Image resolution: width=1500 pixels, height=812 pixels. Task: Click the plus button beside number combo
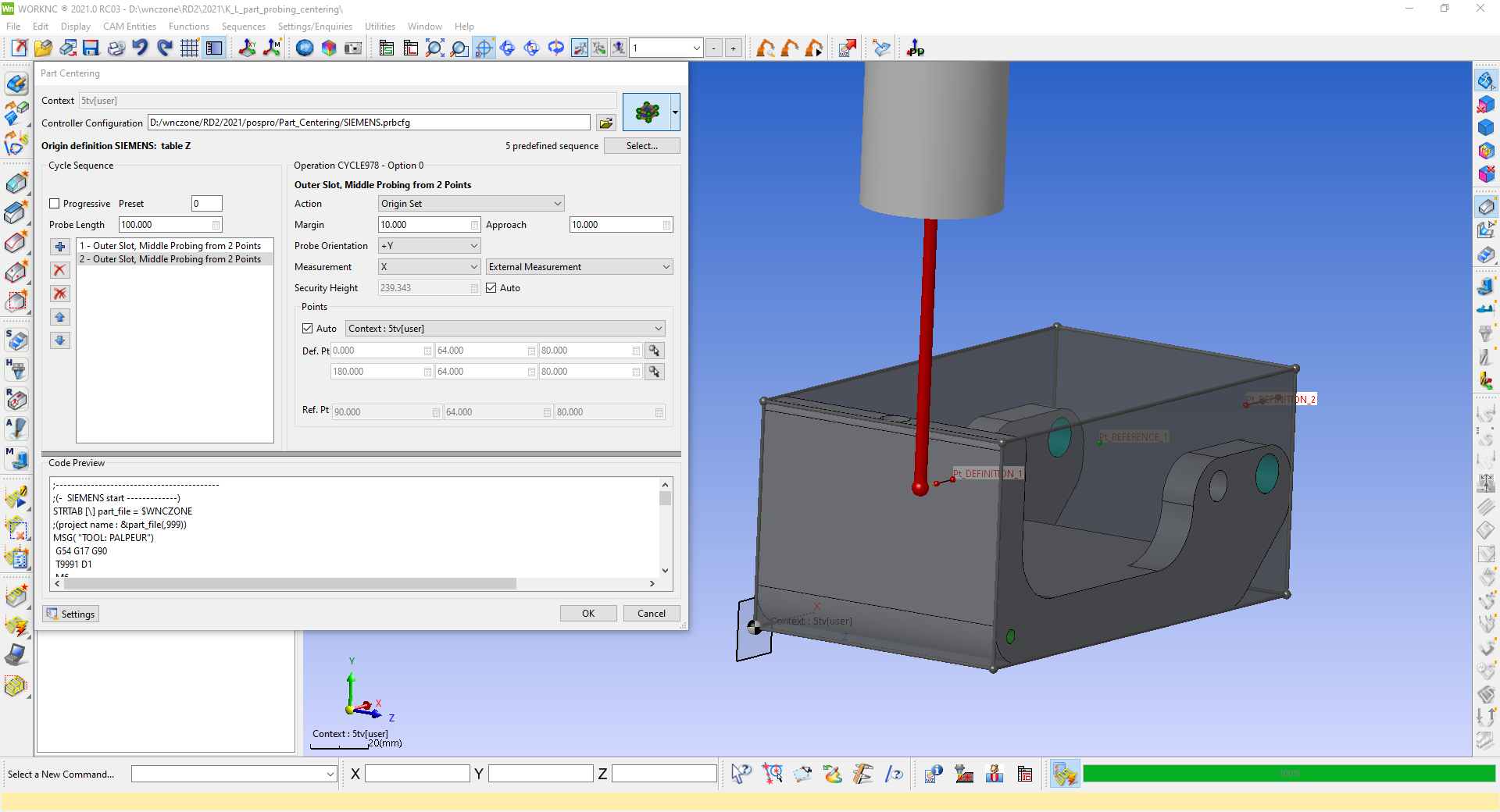733,48
